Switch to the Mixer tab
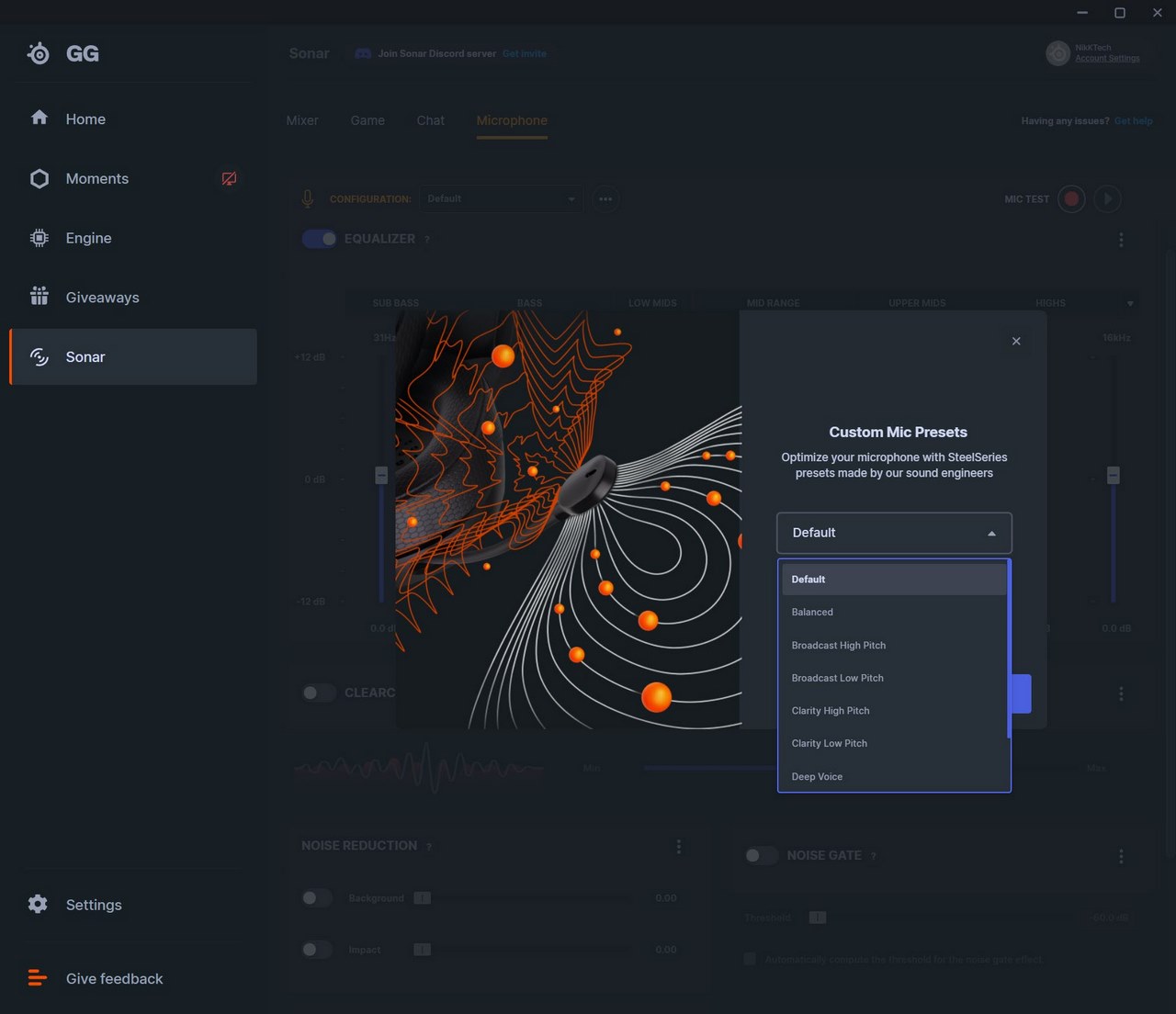Screen dimensions: 1176x1014 [x=302, y=120]
